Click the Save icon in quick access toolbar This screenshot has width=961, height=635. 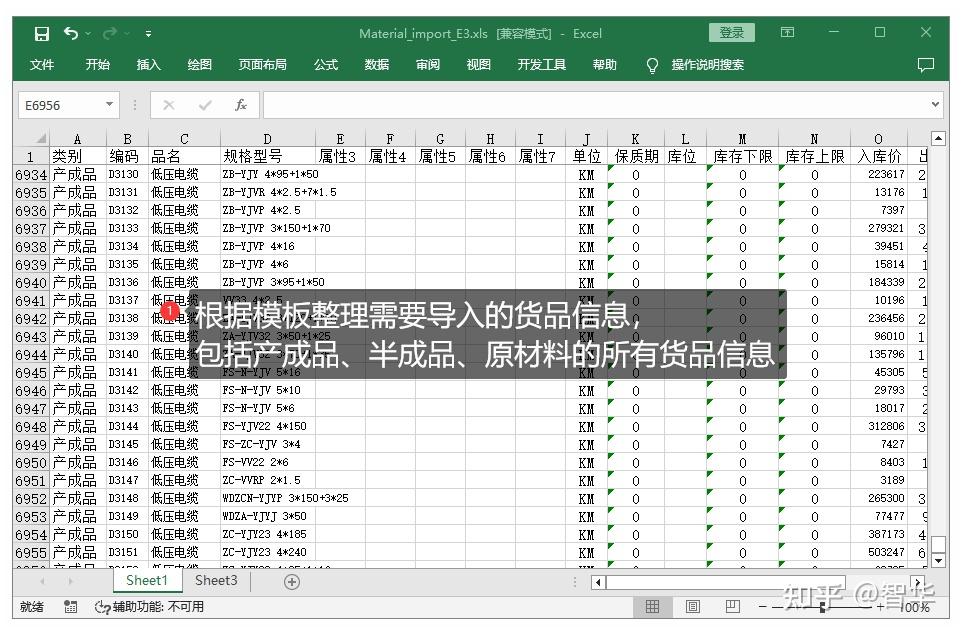(40, 33)
